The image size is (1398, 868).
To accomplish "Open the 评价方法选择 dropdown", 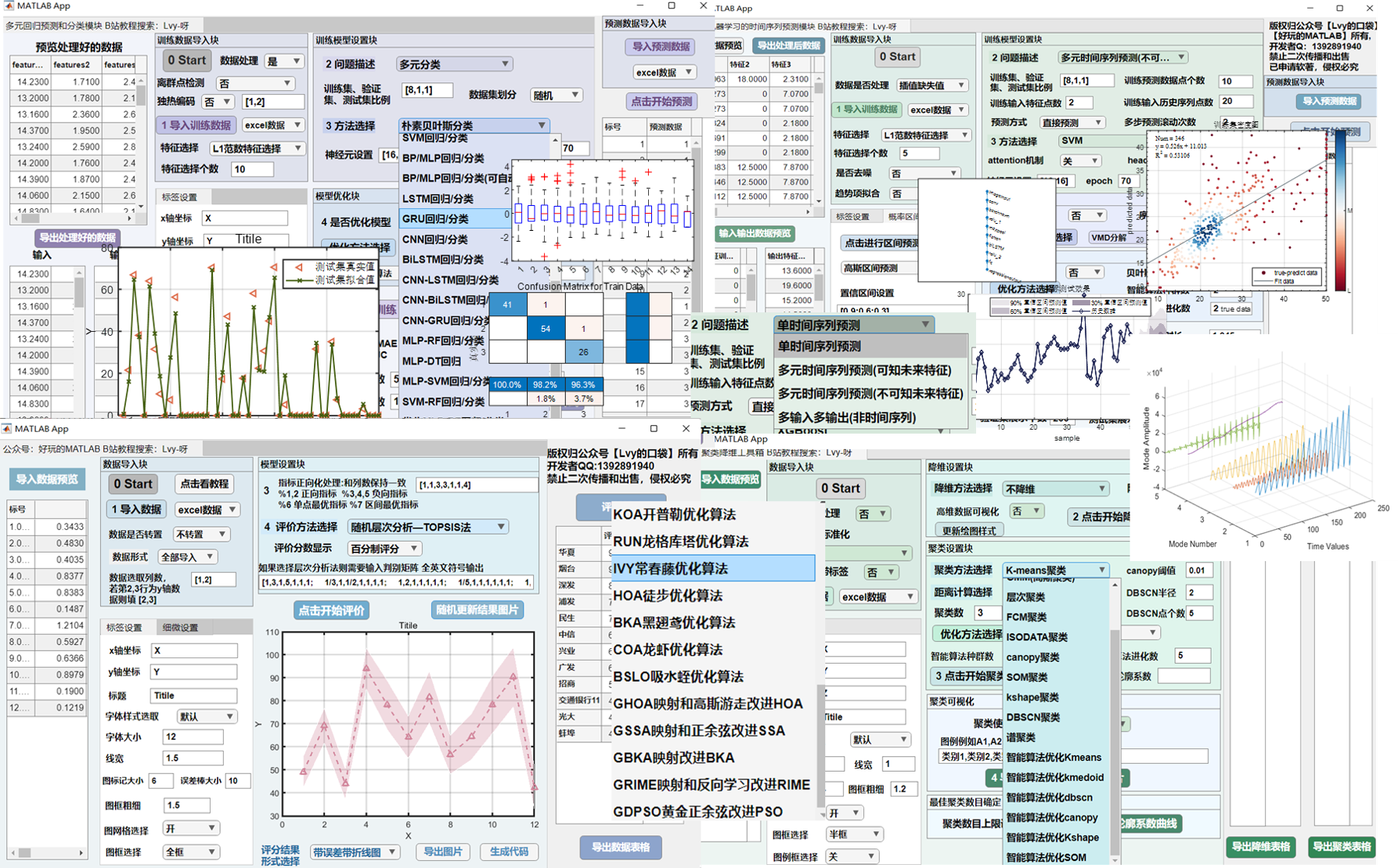I will pos(427,527).
